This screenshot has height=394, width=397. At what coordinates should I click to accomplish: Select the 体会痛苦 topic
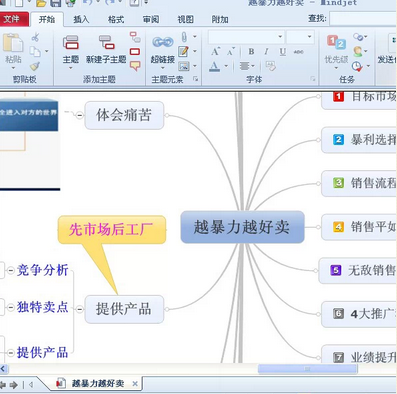(x=124, y=115)
